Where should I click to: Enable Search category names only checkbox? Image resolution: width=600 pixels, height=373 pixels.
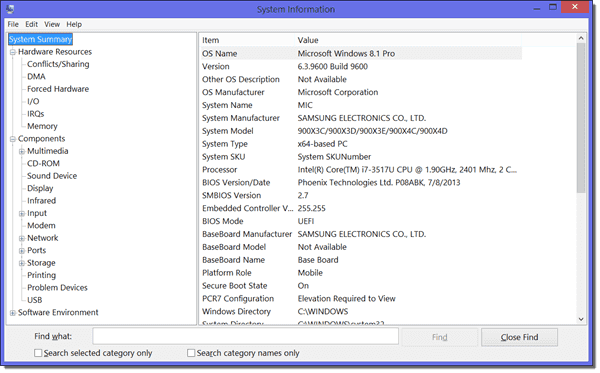coord(191,353)
